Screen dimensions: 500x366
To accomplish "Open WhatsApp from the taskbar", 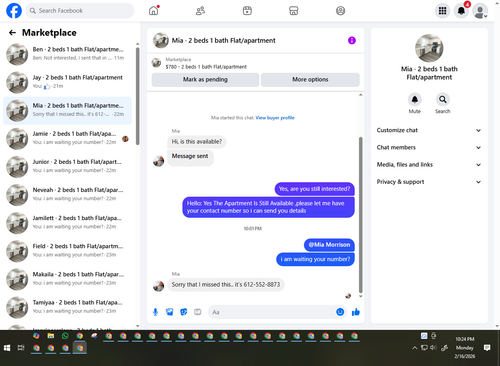I will click(65, 336).
